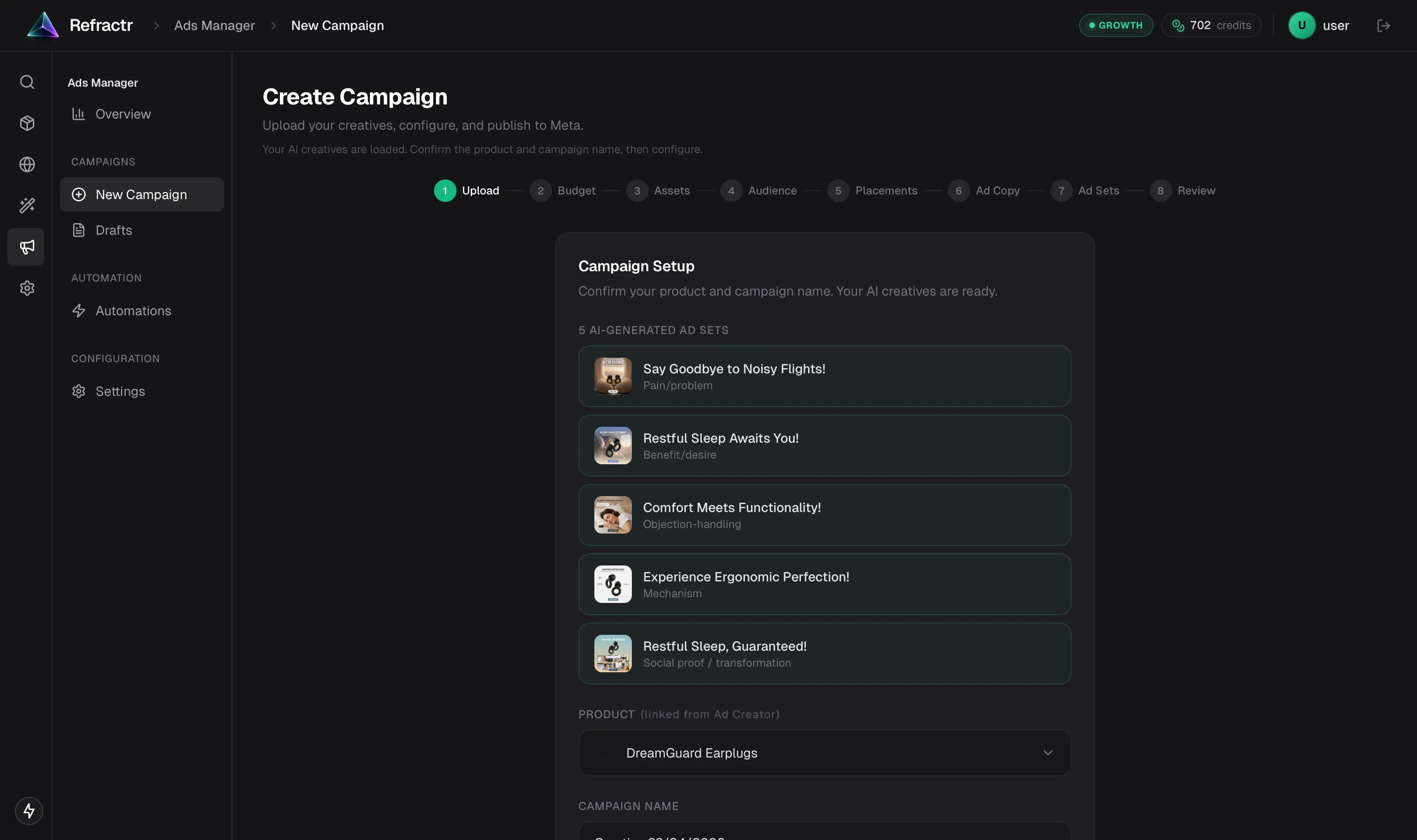This screenshot has width=1417, height=840.
Task: Jump to step 3 Assets
Action: [x=658, y=190]
